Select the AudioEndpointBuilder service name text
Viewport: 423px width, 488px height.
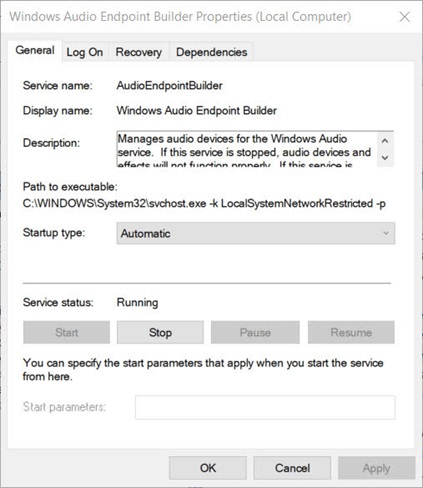(169, 86)
